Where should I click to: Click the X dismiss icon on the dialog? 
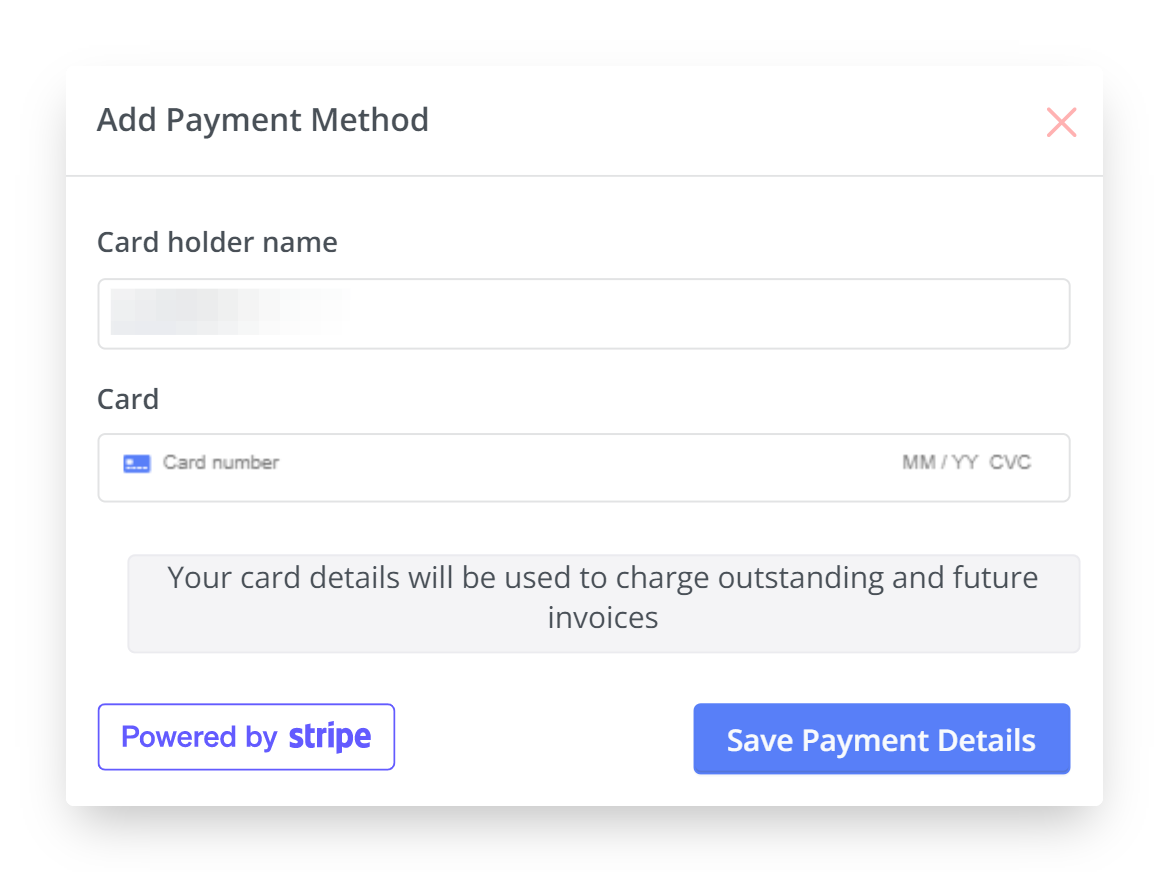coord(1061,121)
